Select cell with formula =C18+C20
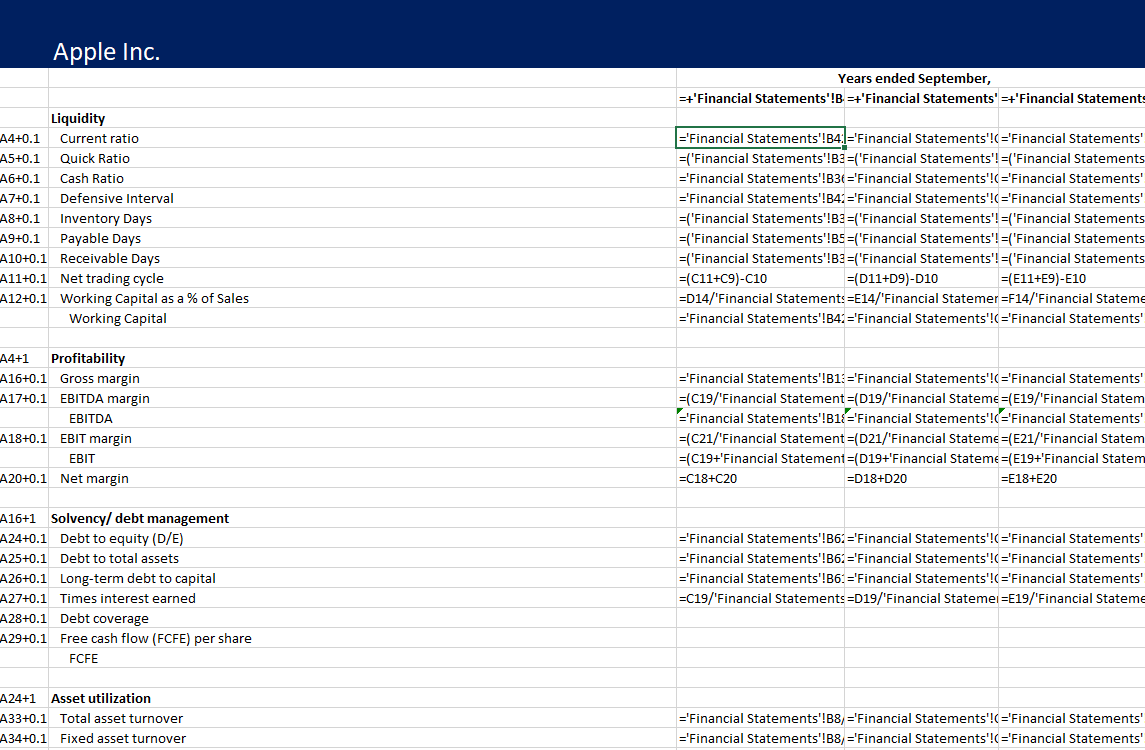1145x750 pixels. pos(760,478)
